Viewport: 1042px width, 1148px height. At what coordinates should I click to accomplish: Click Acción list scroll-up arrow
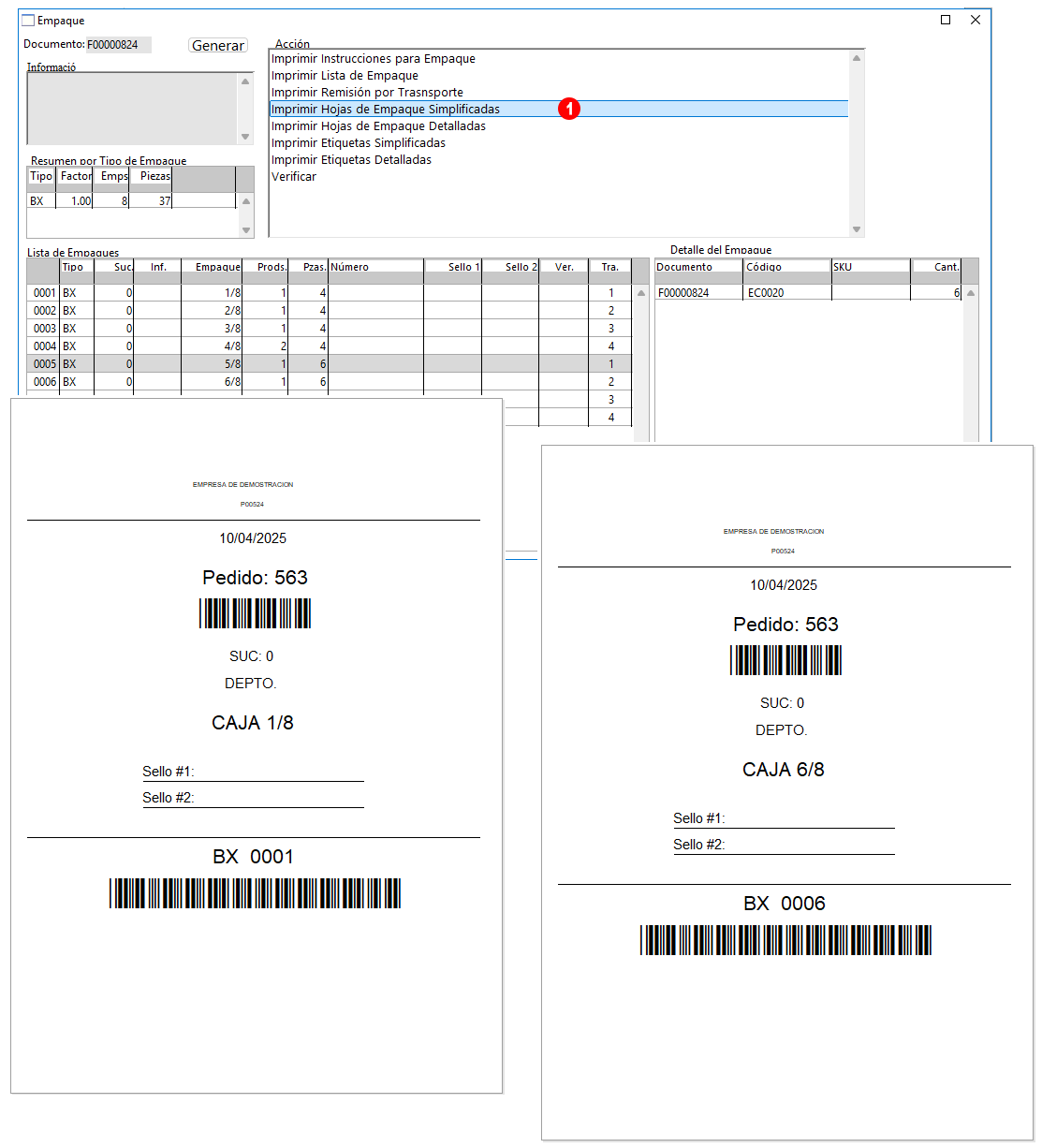pos(857,58)
